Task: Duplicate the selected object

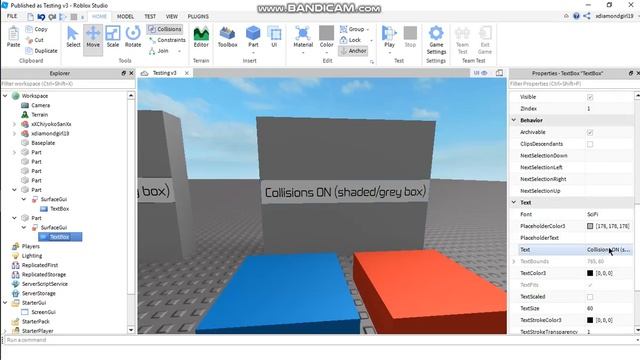Action: (x=41, y=51)
